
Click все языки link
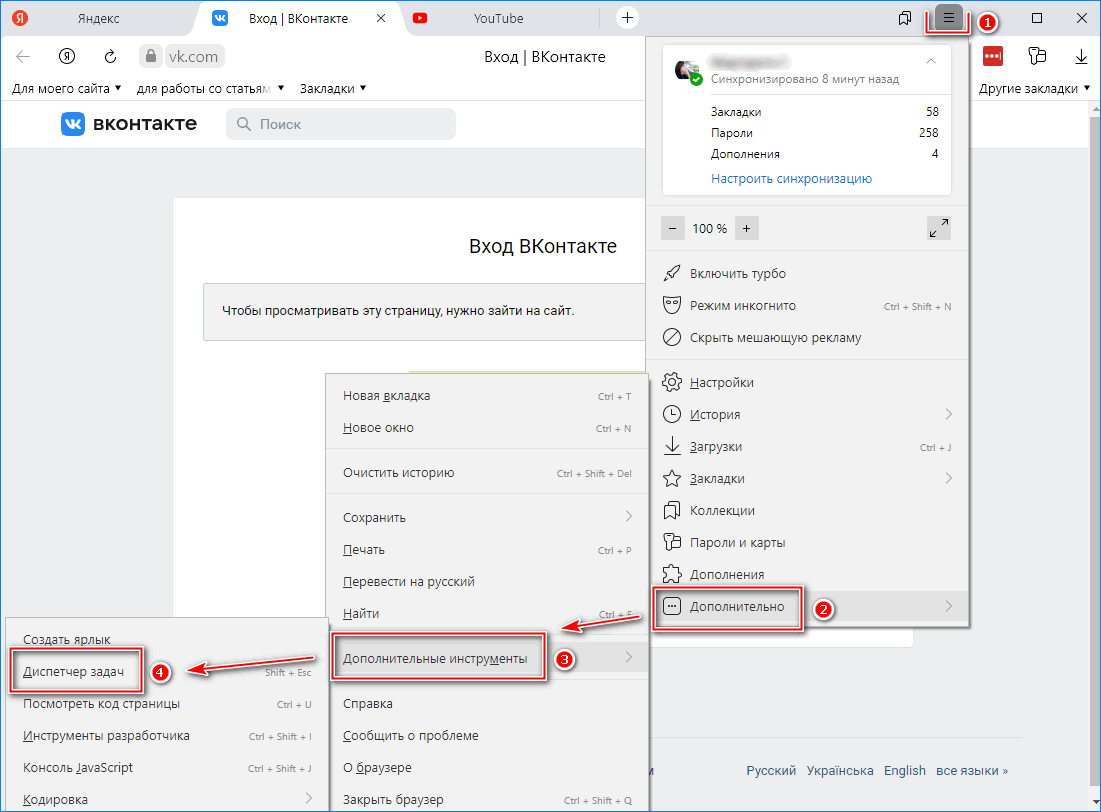point(972,771)
